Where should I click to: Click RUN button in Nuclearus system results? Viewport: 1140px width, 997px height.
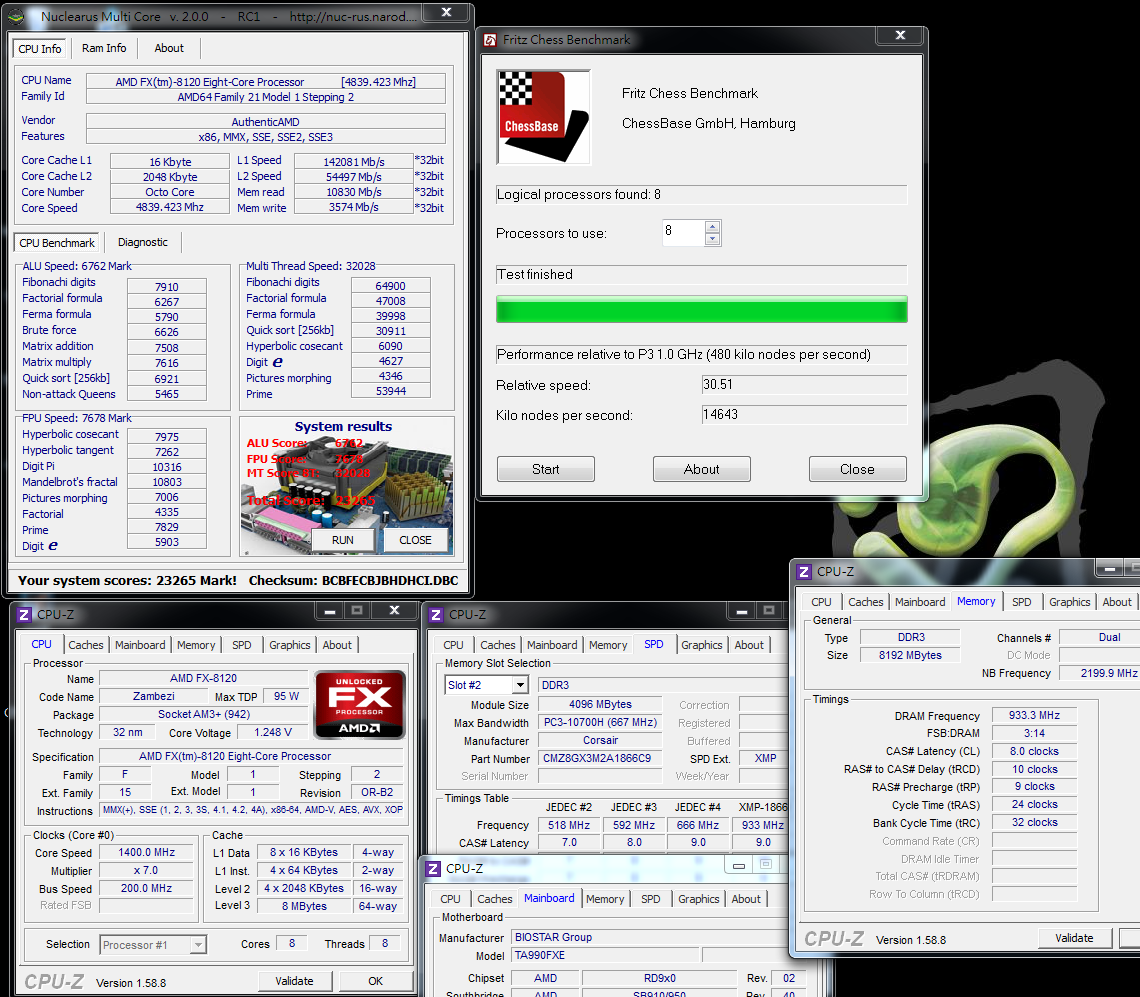(342, 540)
